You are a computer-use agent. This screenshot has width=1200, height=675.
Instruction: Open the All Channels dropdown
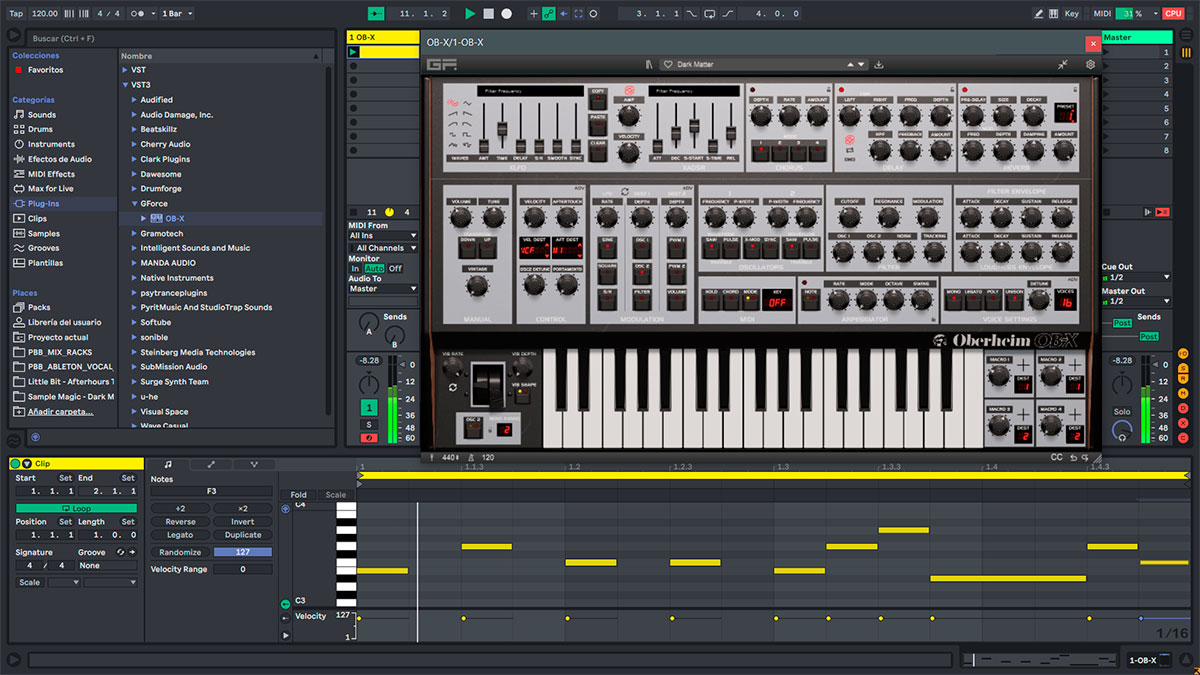383,248
